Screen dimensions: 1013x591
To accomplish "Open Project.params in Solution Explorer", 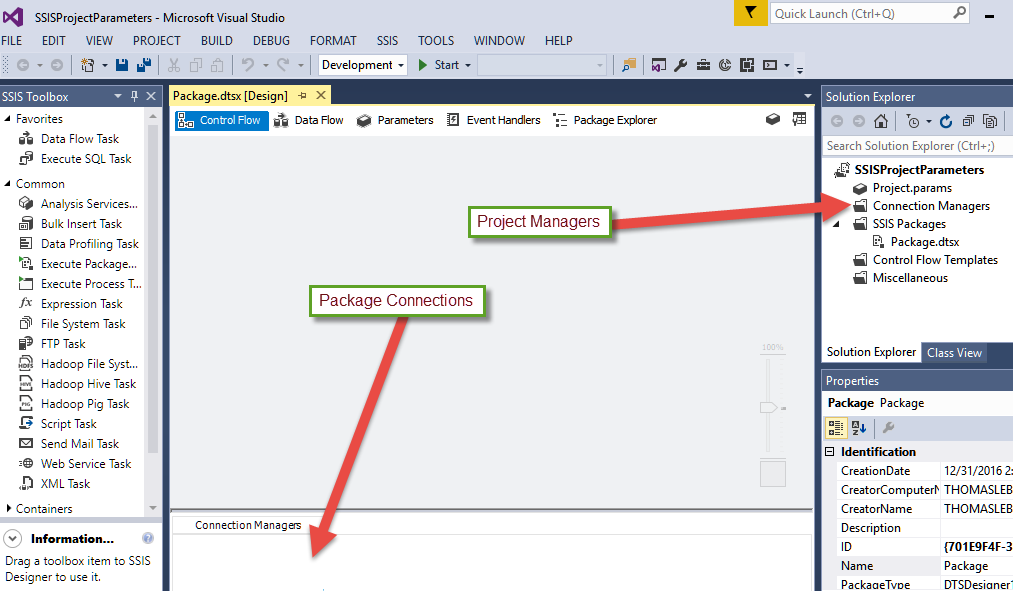I will pyautogui.click(x=912, y=188).
